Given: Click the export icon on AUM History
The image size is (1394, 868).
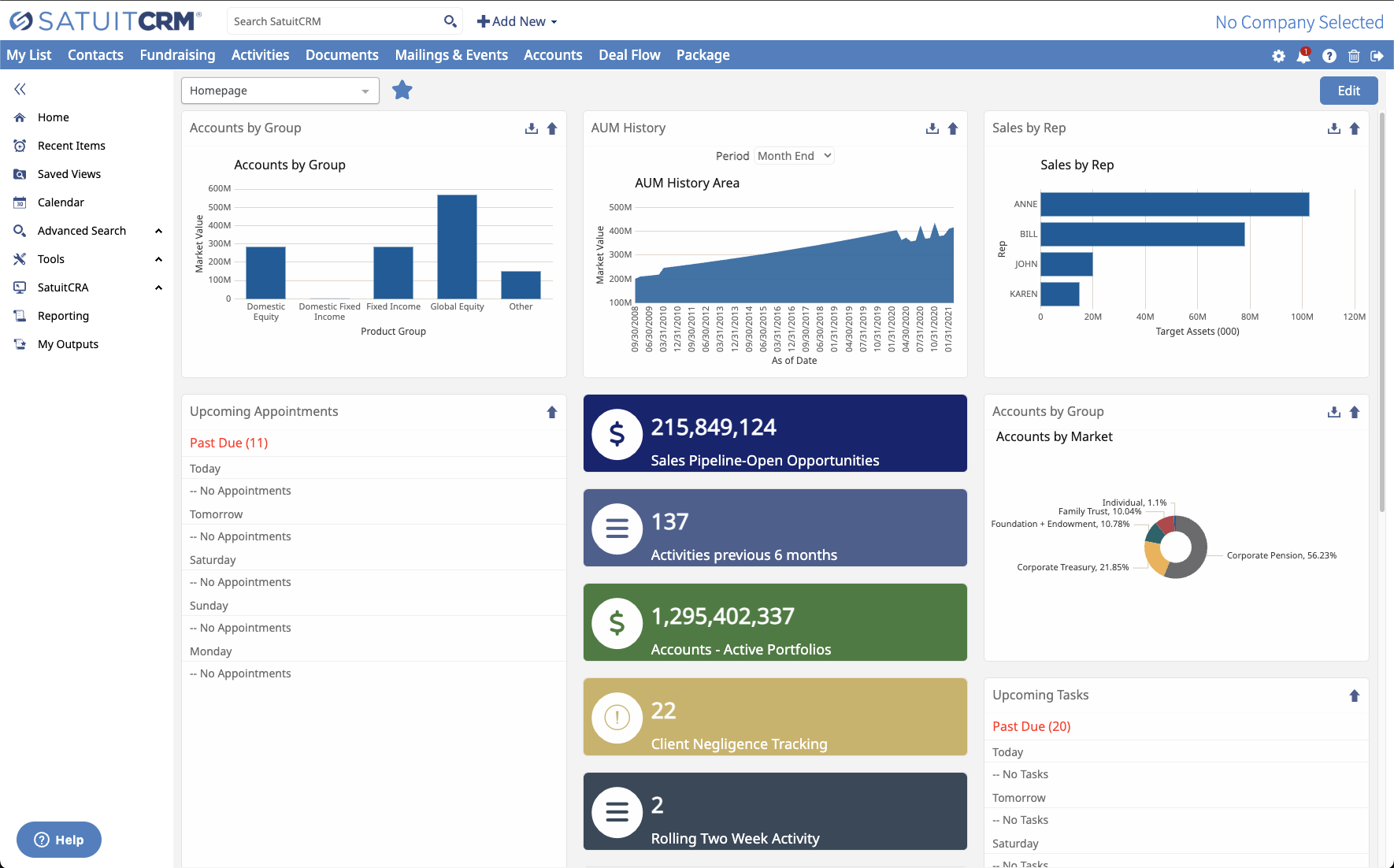Looking at the screenshot, I should click(x=932, y=128).
